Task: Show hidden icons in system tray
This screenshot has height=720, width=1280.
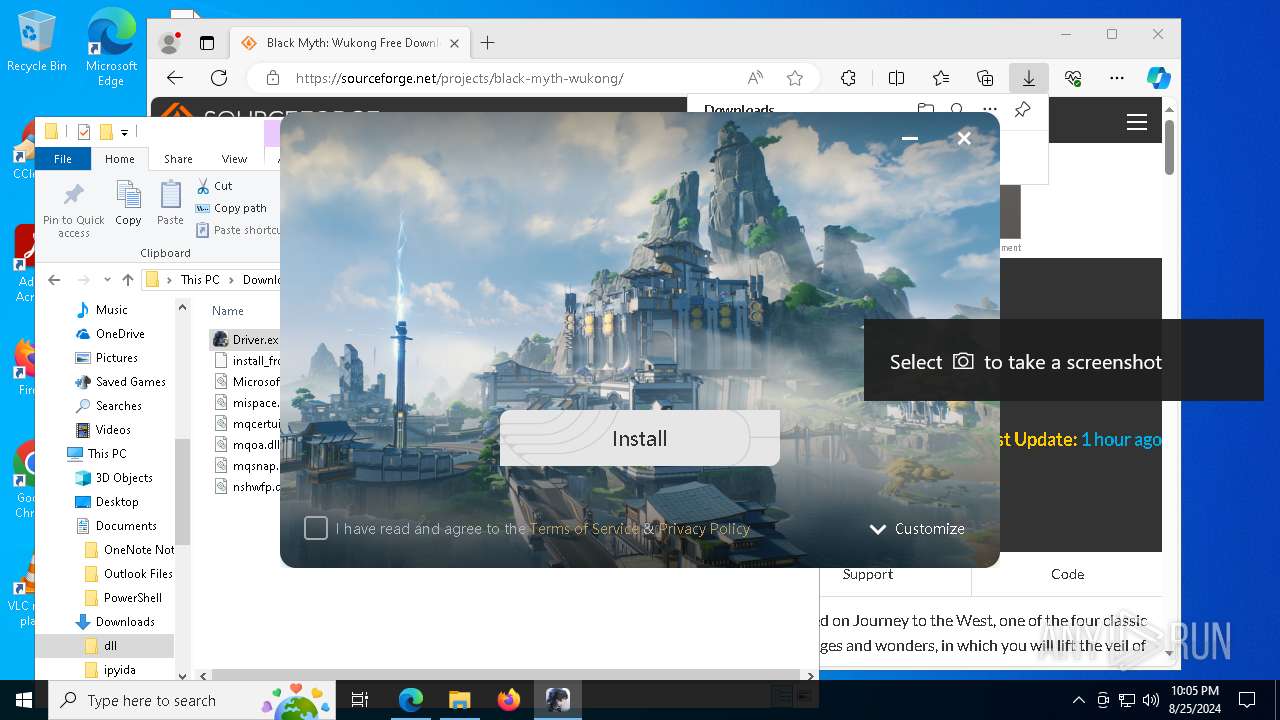Action: pyautogui.click(x=1078, y=700)
